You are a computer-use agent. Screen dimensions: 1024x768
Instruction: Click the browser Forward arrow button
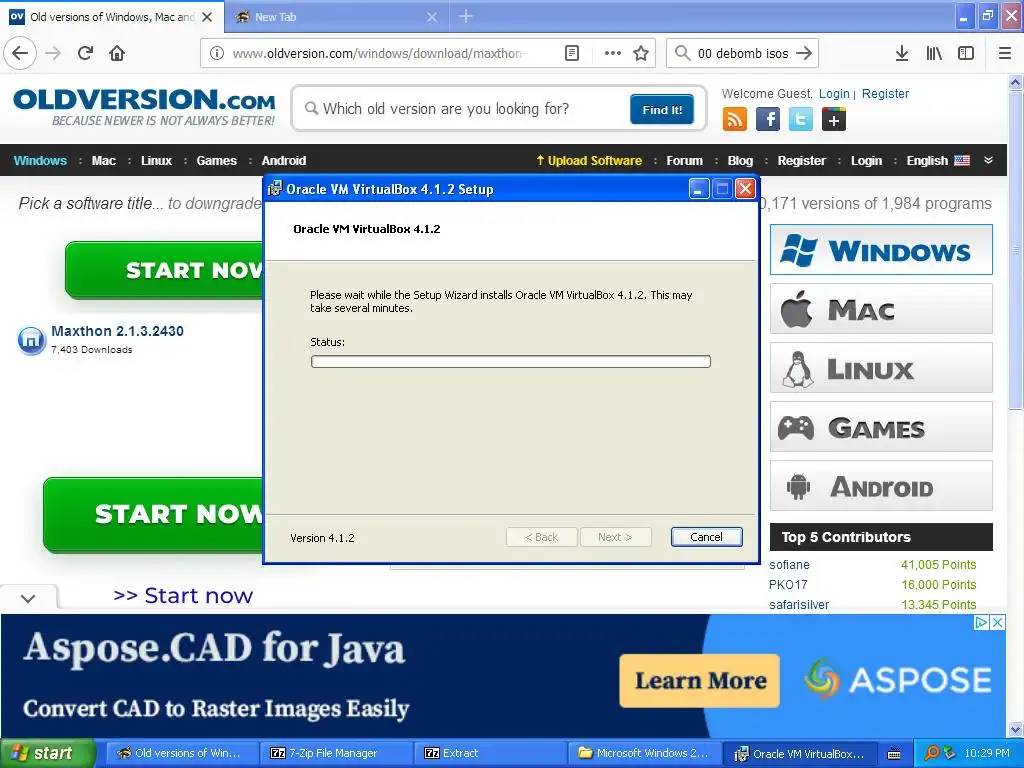54,53
